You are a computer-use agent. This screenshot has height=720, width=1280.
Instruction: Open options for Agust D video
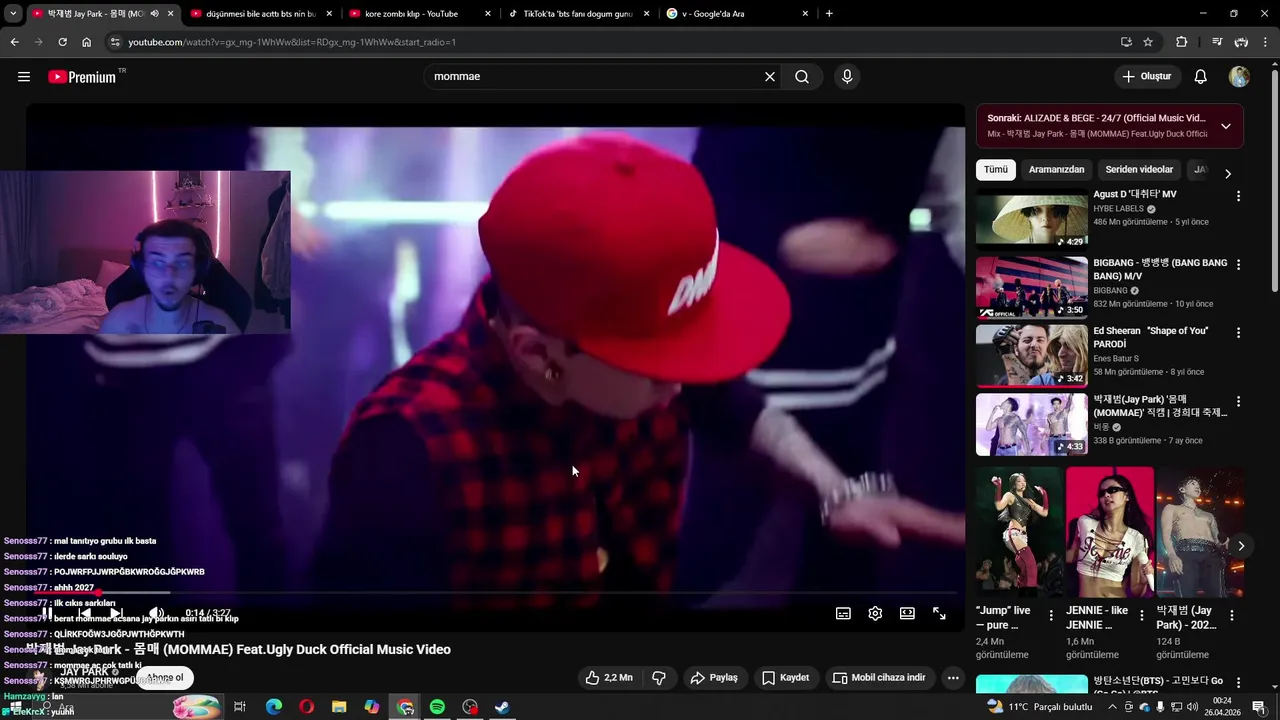(x=1238, y=197)
